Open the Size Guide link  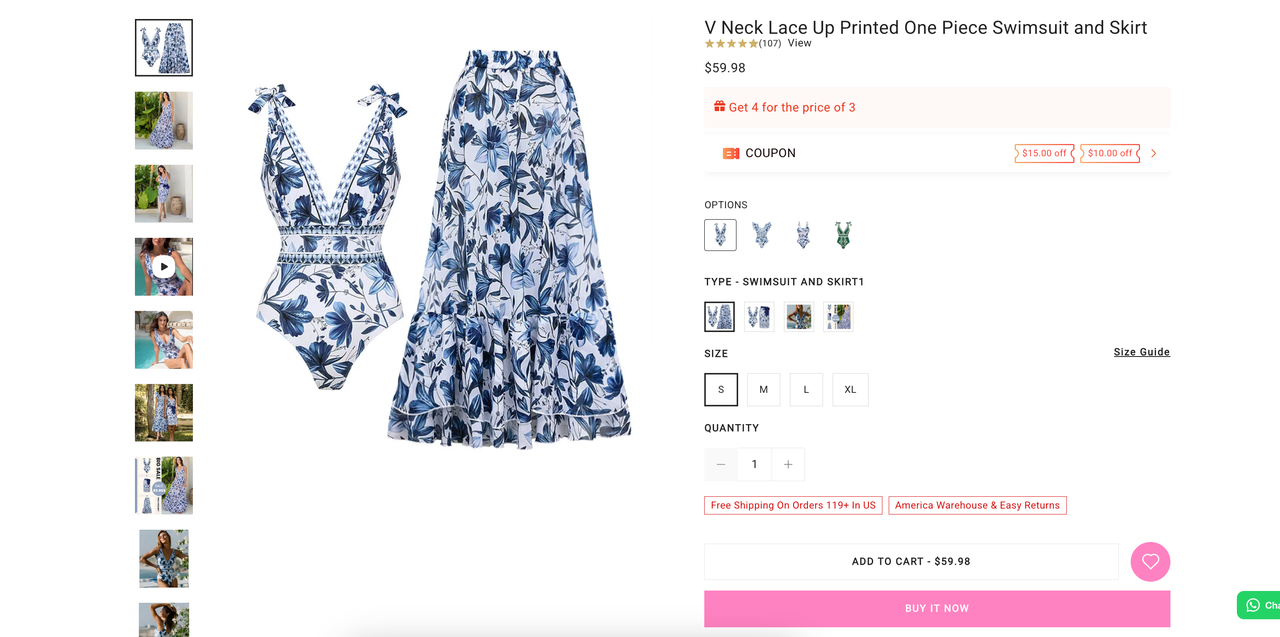click(1141, 352)
